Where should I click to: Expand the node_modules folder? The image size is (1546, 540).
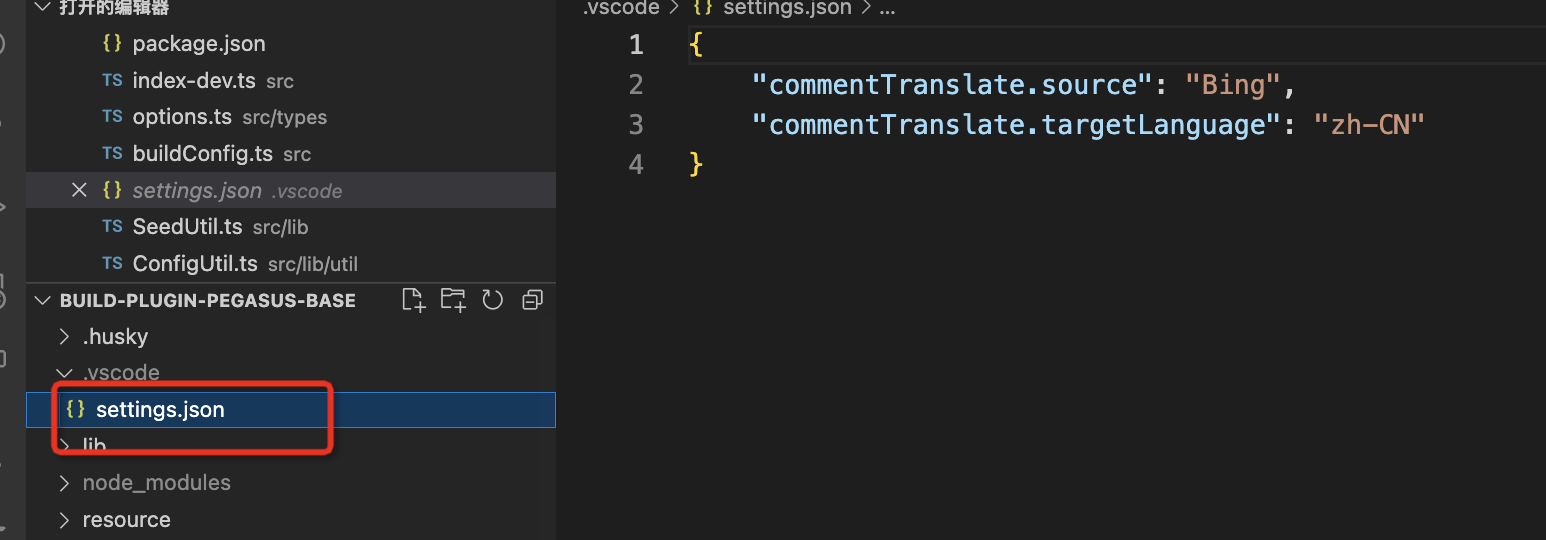point(65,483)
